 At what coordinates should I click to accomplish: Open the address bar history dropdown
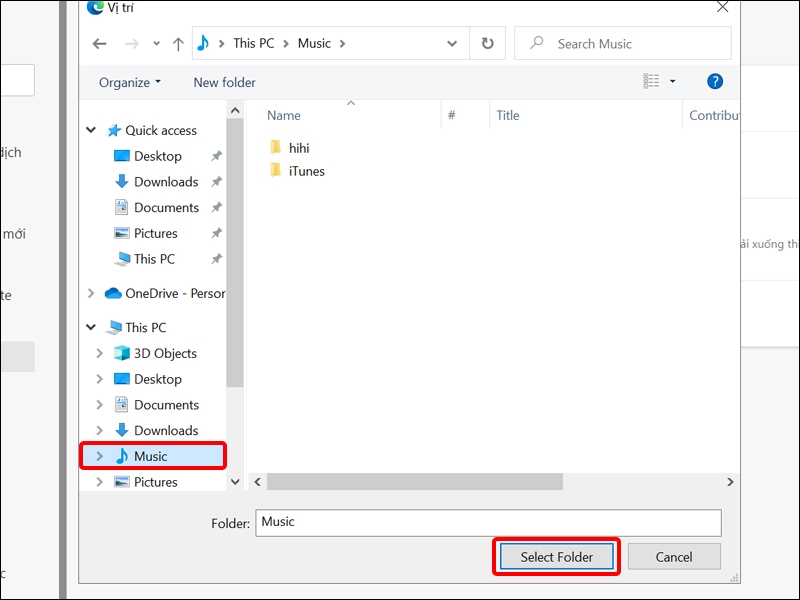coord(452,44)
